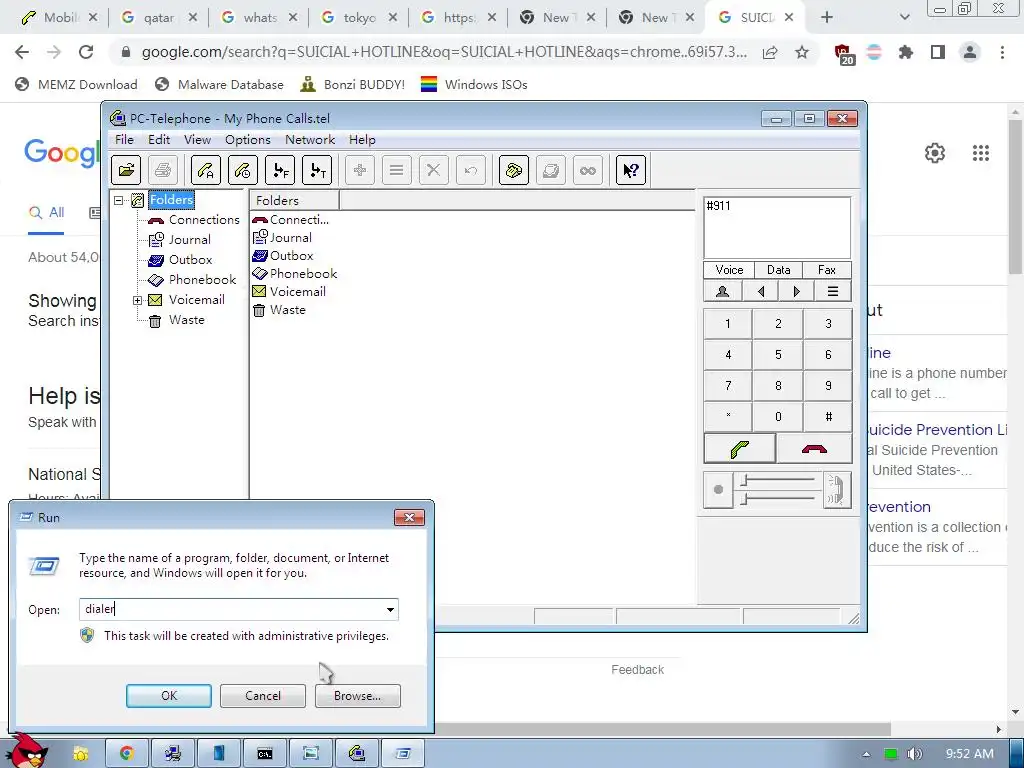Bookmark page with the star icon

click(x=802, y=52)
